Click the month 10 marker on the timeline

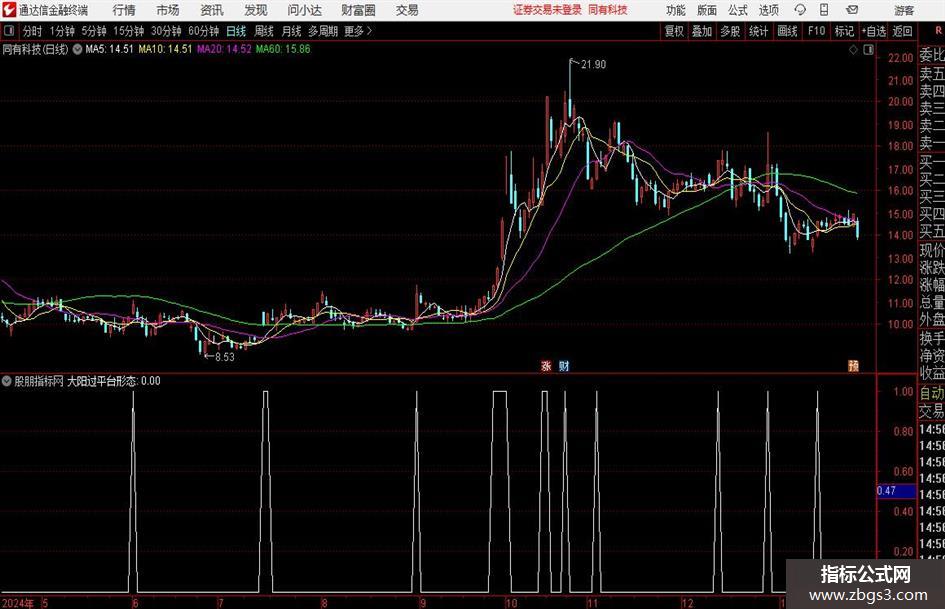coord(511,603)
